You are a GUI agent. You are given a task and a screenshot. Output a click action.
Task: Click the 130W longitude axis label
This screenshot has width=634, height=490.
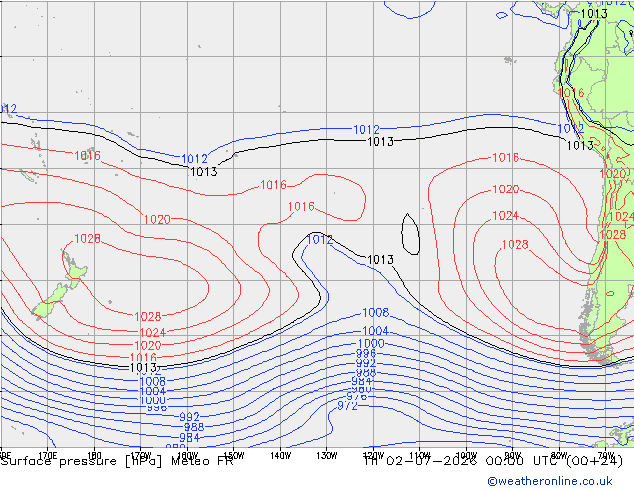click(x=327, y=456)
